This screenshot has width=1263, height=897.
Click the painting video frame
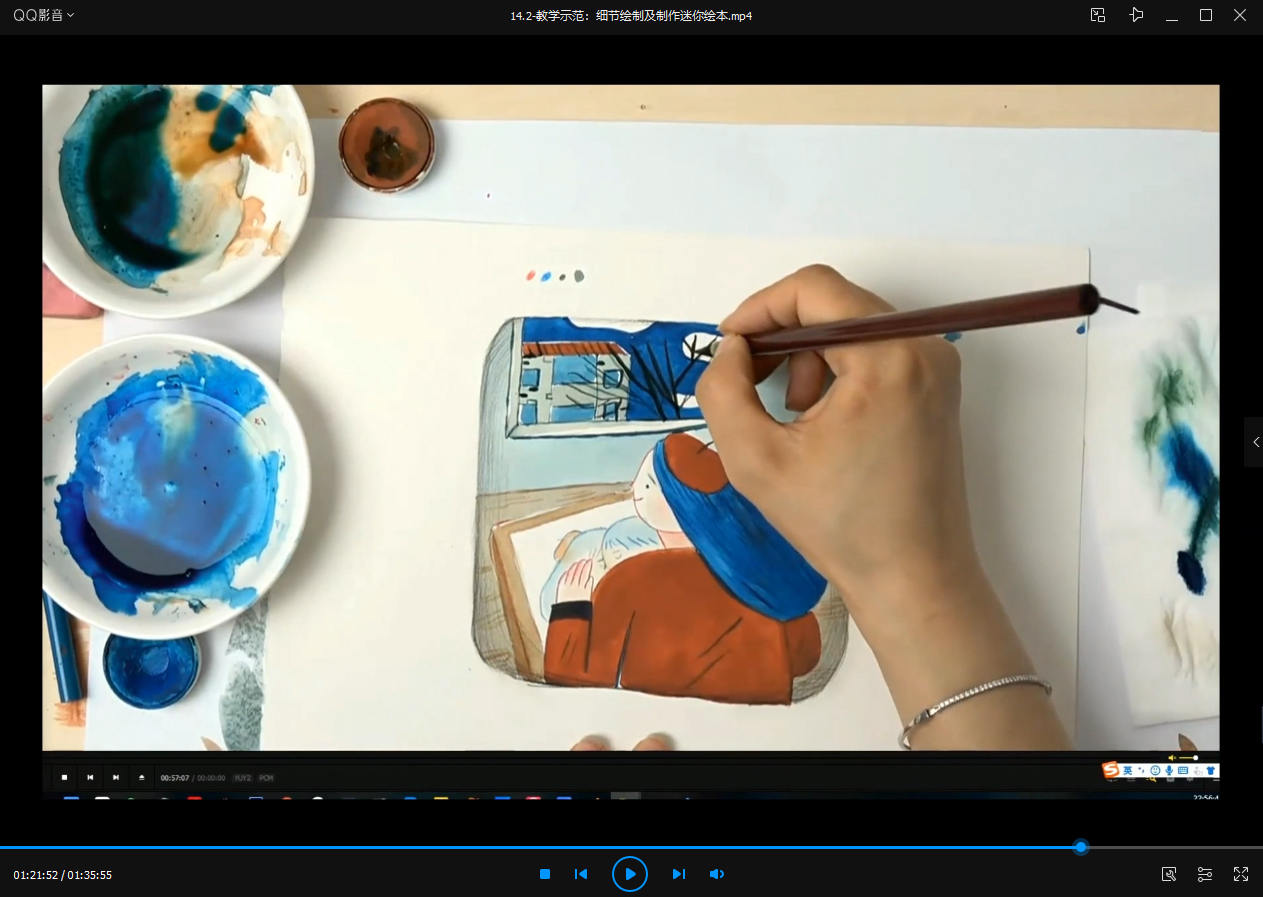(x=630, y=420)
